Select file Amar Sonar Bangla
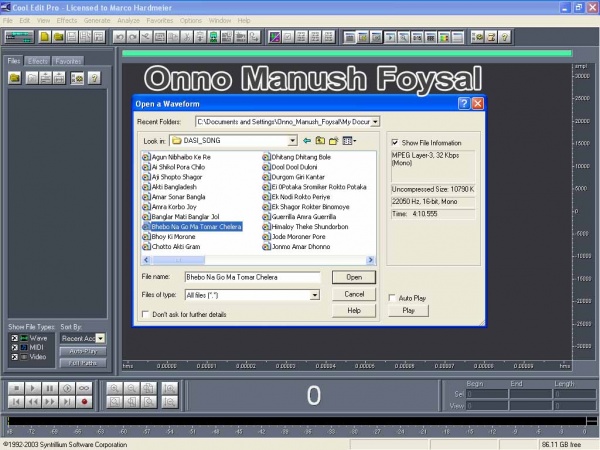This screenshot has width=600, height=450. (x=174, y=197)
